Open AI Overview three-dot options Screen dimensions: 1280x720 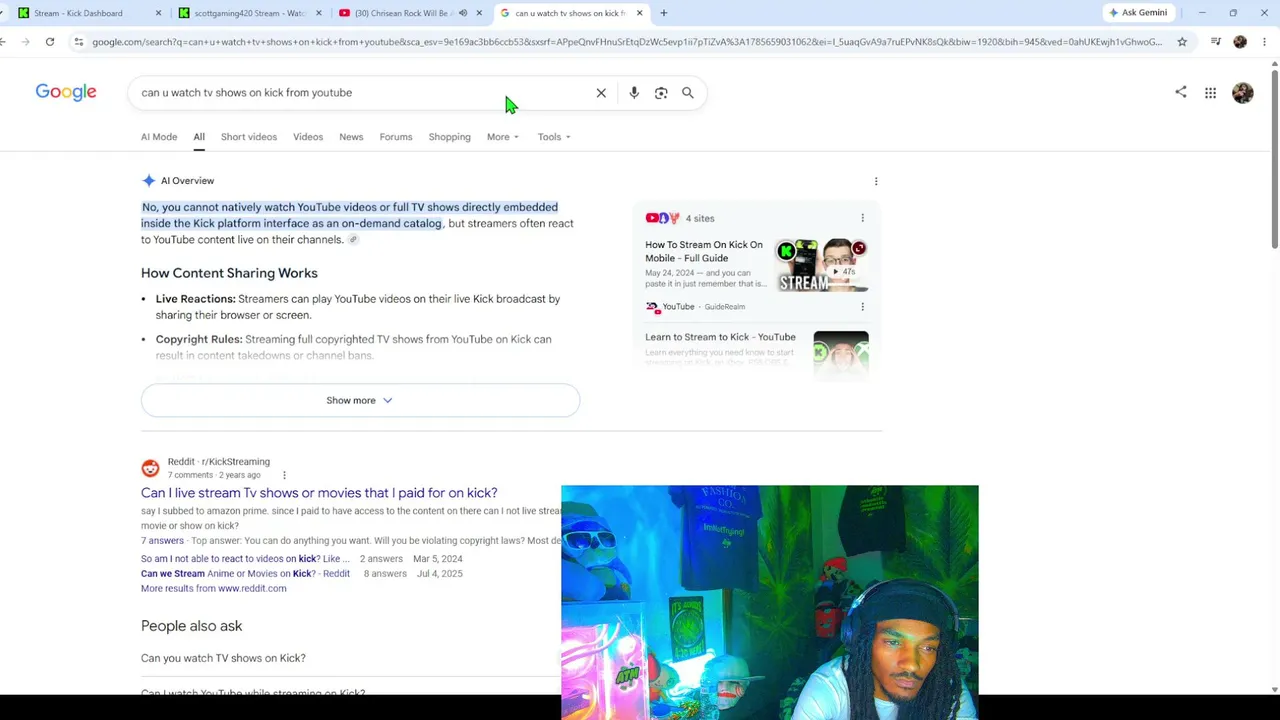tap(876, 181)
